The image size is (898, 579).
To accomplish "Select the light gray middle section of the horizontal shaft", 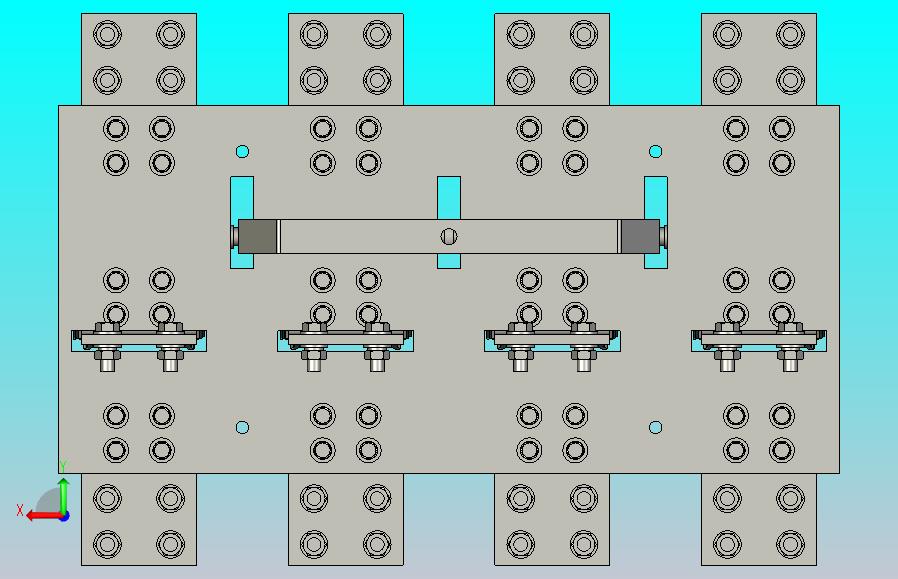I will pos(449,236).
